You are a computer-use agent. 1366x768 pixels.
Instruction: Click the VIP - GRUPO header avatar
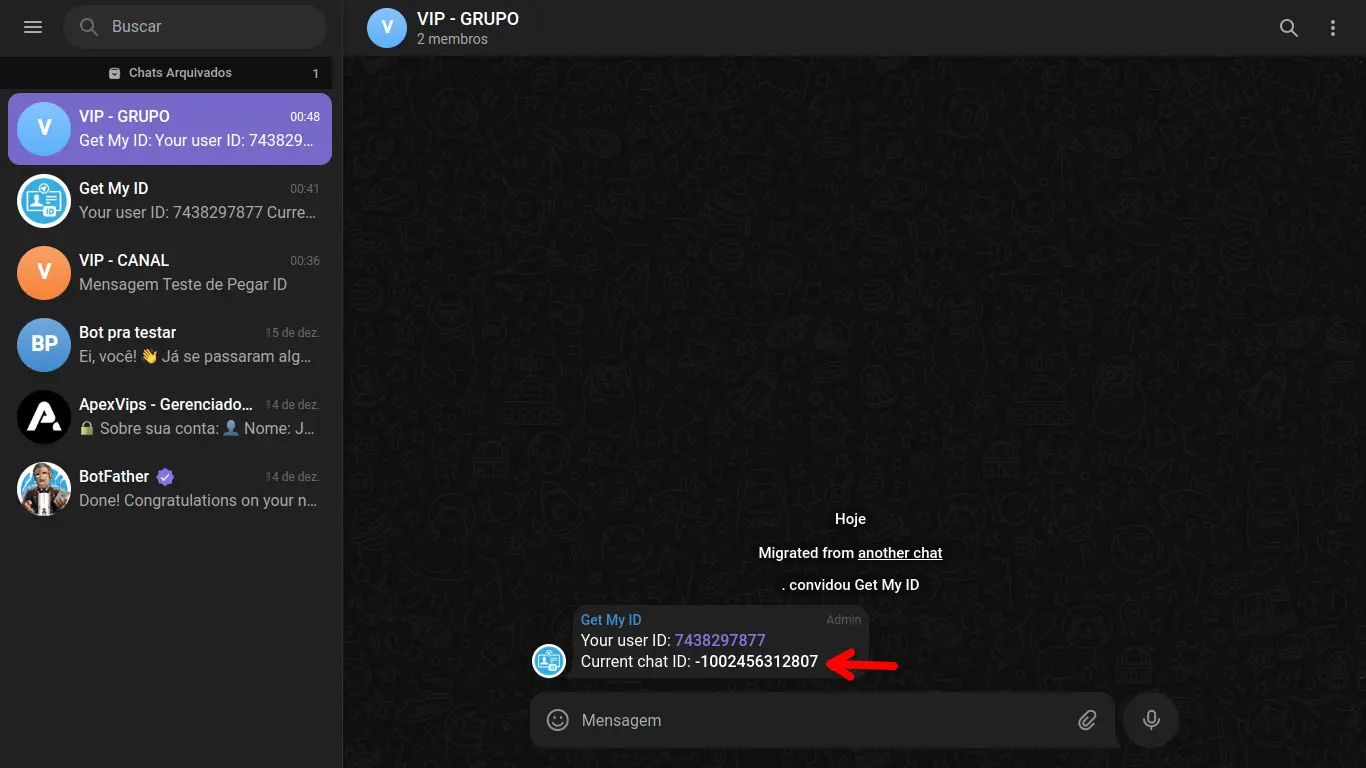pos(387,28)
